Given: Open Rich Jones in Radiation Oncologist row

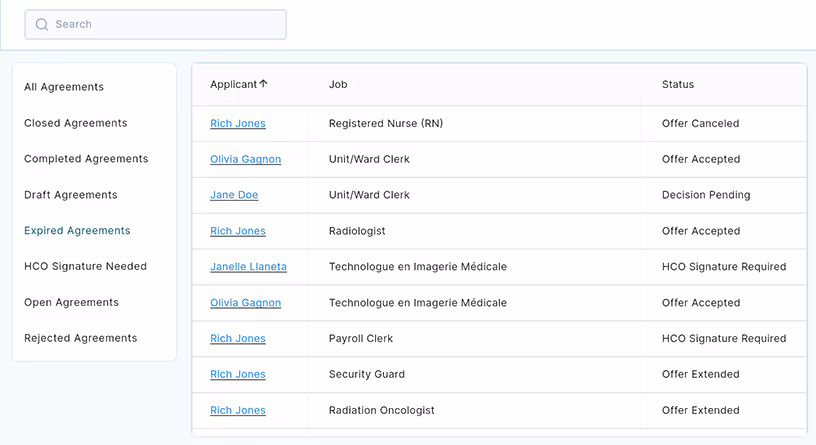Looking at the screenshot, I should click(238, 410).
